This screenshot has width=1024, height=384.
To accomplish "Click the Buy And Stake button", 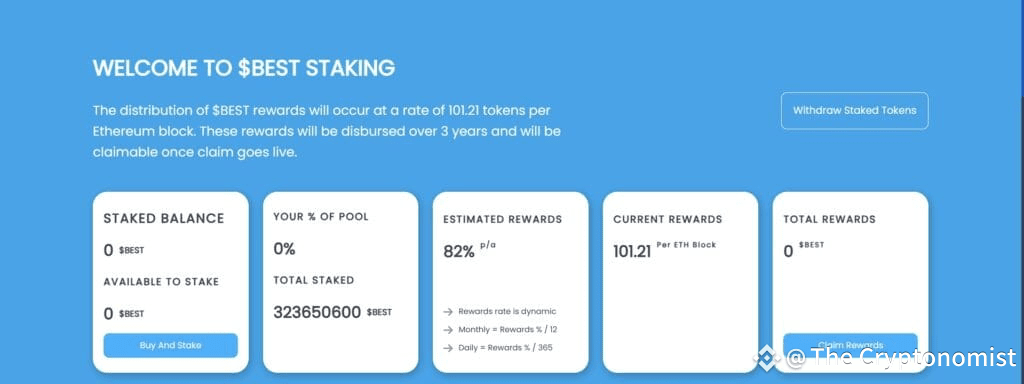I will coord(170,345).
